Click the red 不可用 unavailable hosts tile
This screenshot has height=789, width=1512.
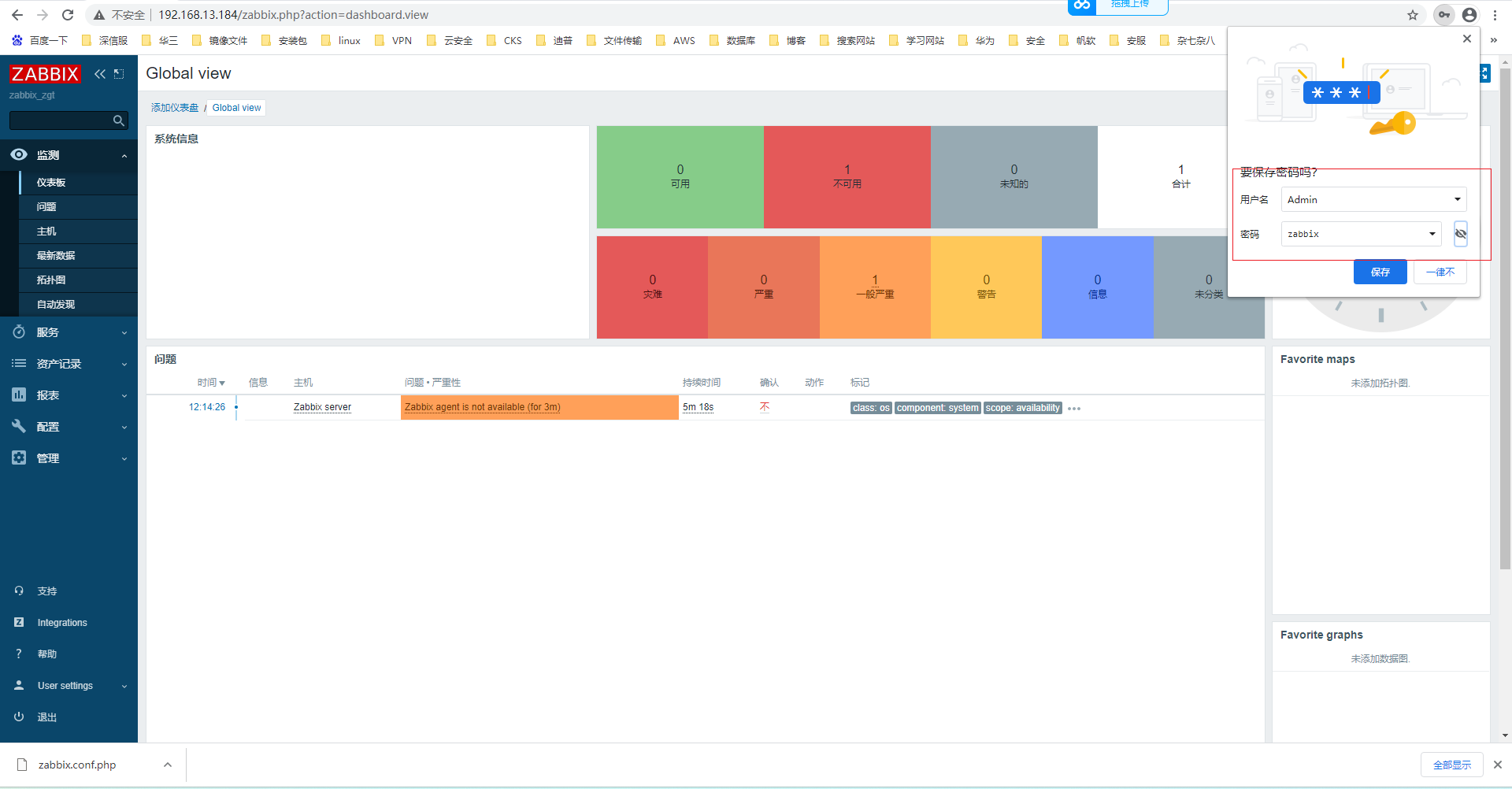point(847,177)
